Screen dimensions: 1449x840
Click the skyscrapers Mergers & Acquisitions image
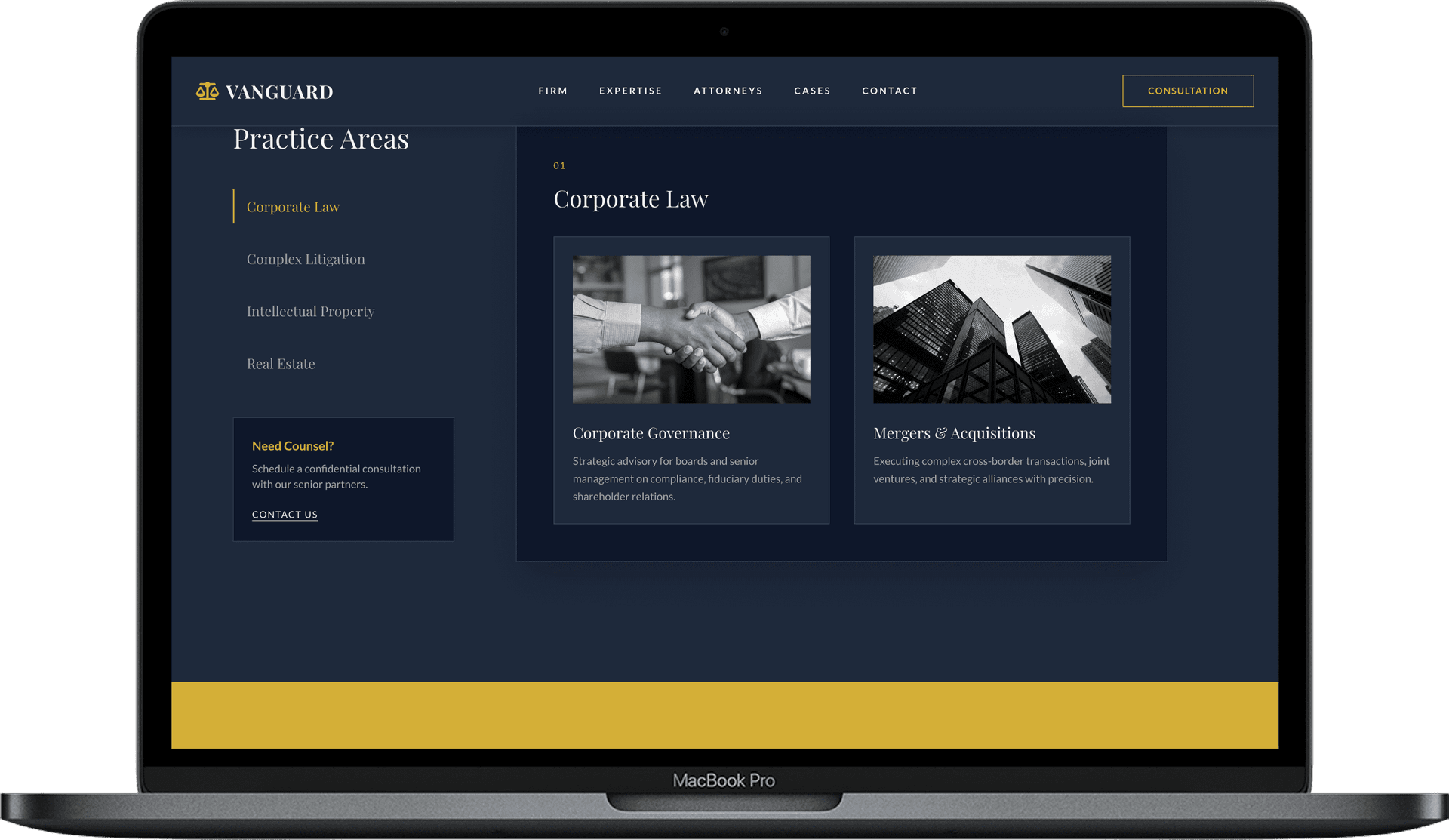tap(992, 329)
